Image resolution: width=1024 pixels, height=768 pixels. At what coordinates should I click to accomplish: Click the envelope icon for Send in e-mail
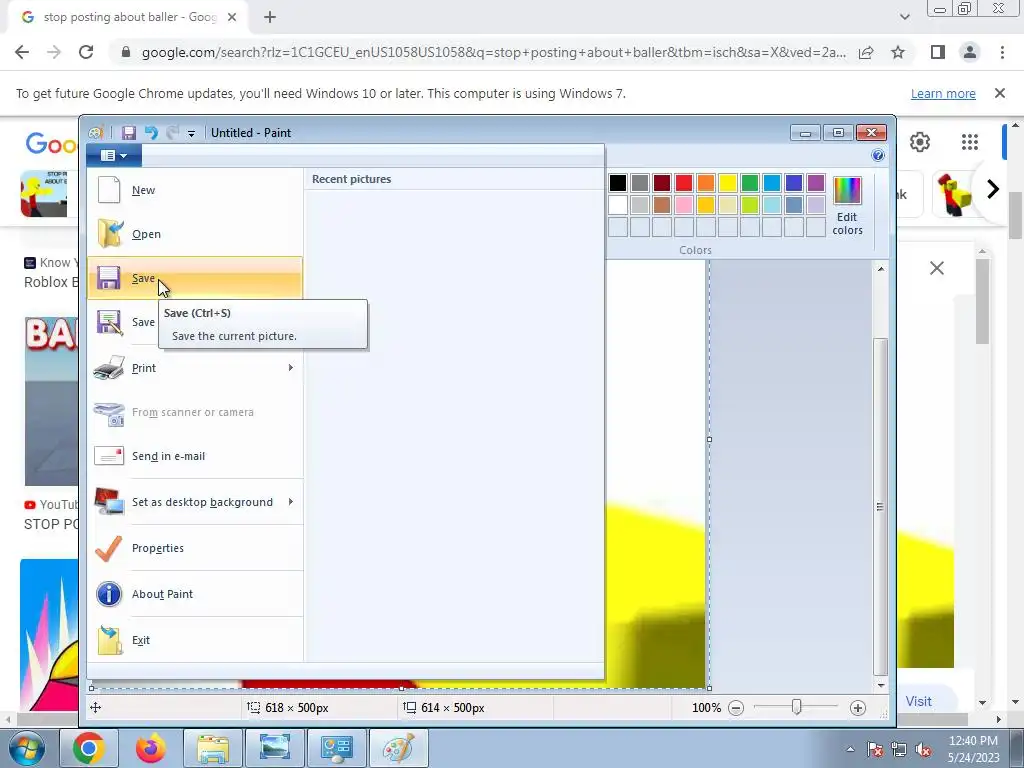click(x=109, y=456)
